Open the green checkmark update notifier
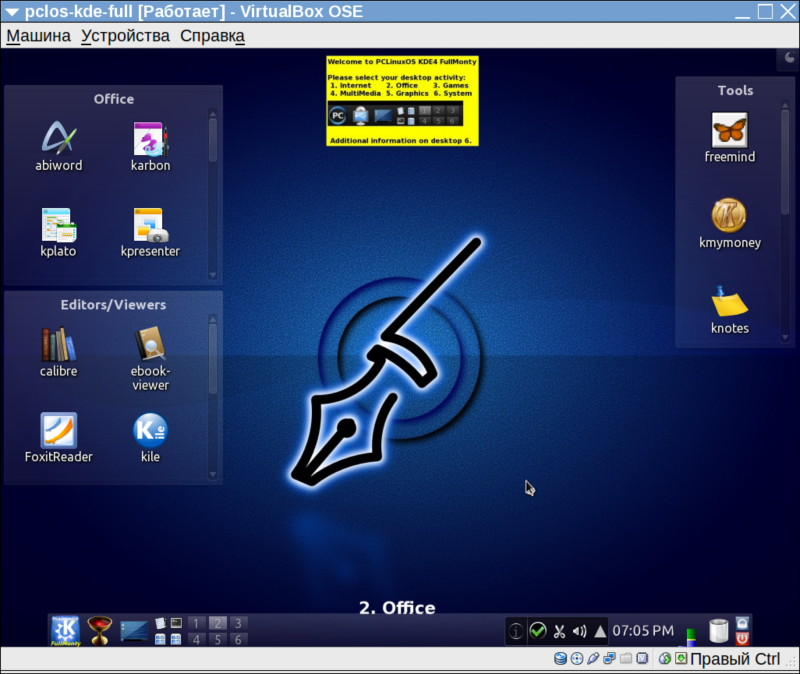The image size is (800, 674). (x=538, y=631)
